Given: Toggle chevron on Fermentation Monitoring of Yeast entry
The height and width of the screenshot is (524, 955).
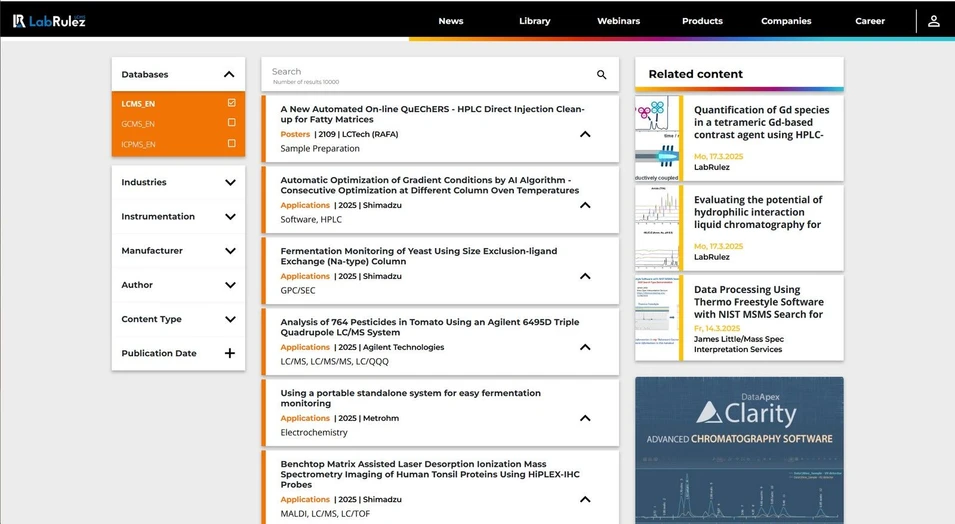Looking at the screenshot, I should [585, 276].
